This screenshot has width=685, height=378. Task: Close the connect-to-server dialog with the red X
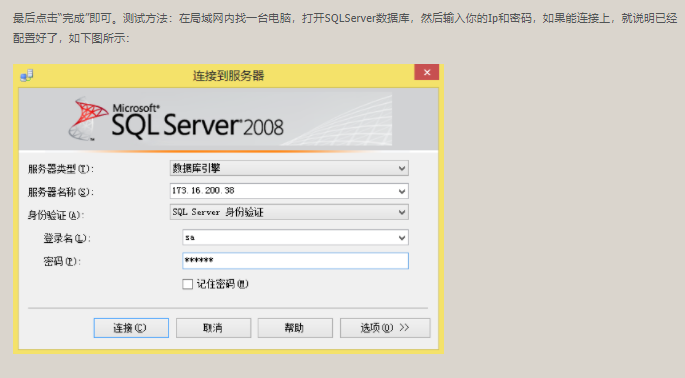point(427,72)
